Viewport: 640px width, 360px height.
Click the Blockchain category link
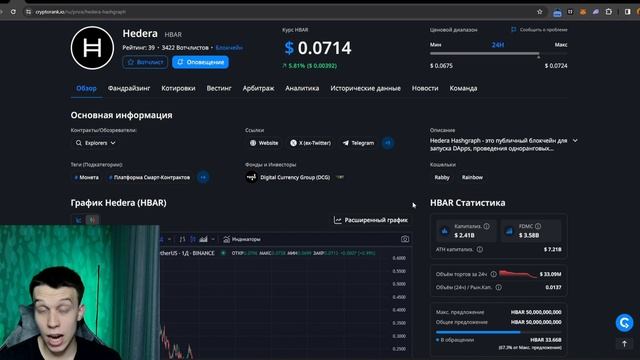click(x=229, y=48)
